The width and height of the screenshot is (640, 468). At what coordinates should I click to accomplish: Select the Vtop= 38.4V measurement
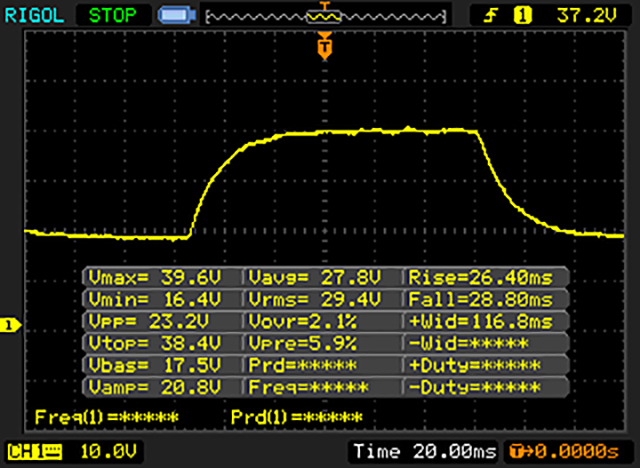(x=155, y=344)
